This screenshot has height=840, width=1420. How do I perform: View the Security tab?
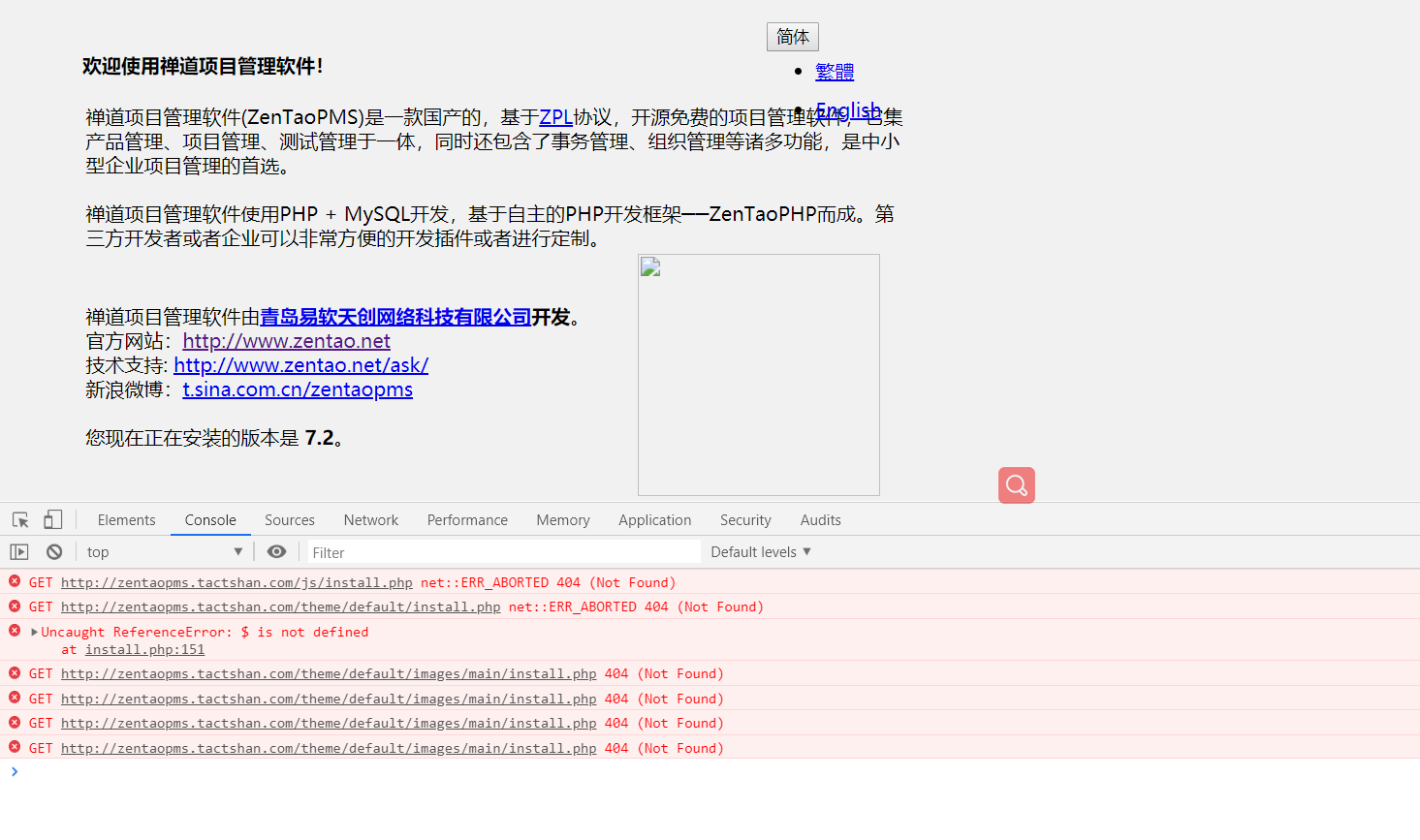(745, 520)
